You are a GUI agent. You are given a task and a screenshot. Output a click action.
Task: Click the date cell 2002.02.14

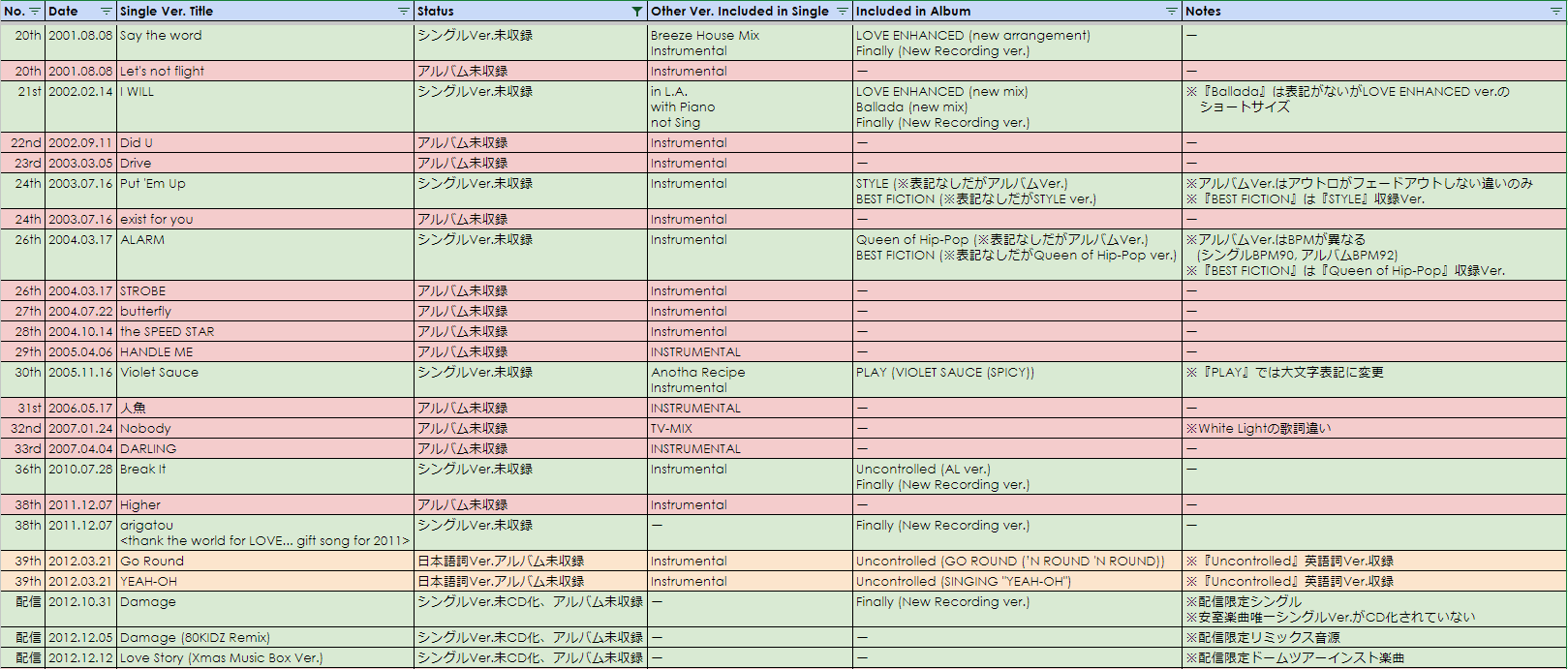pos(80,107)
